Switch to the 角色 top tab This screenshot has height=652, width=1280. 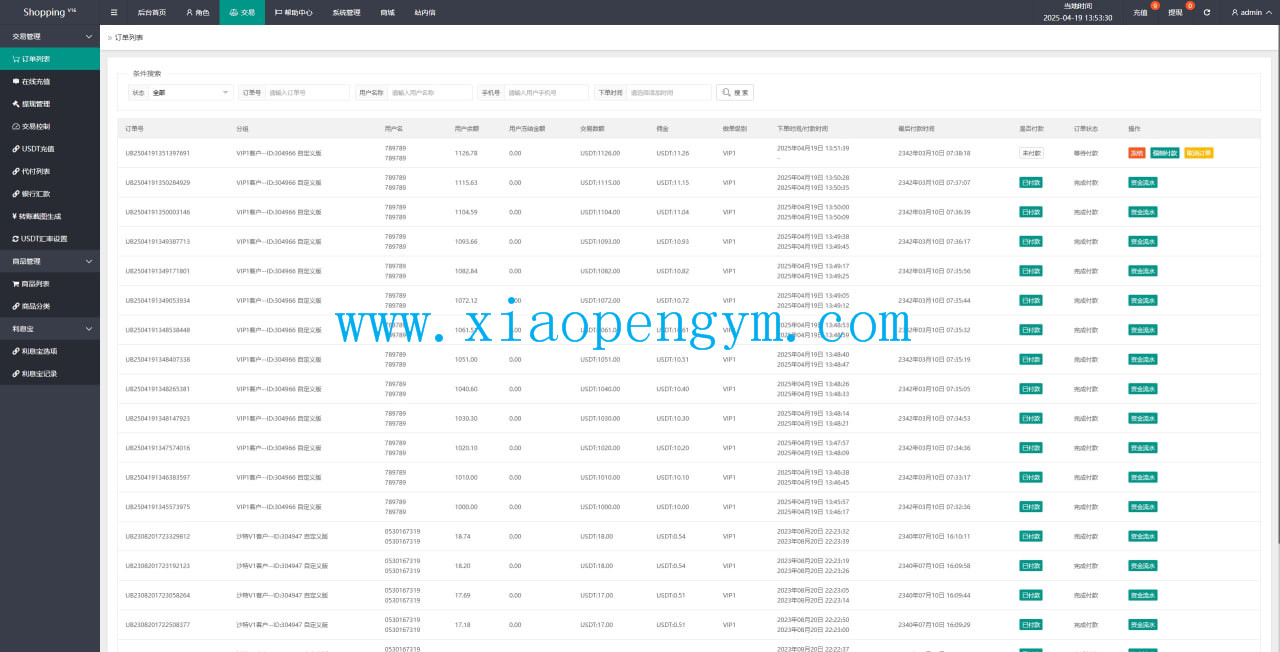[197, 12]
